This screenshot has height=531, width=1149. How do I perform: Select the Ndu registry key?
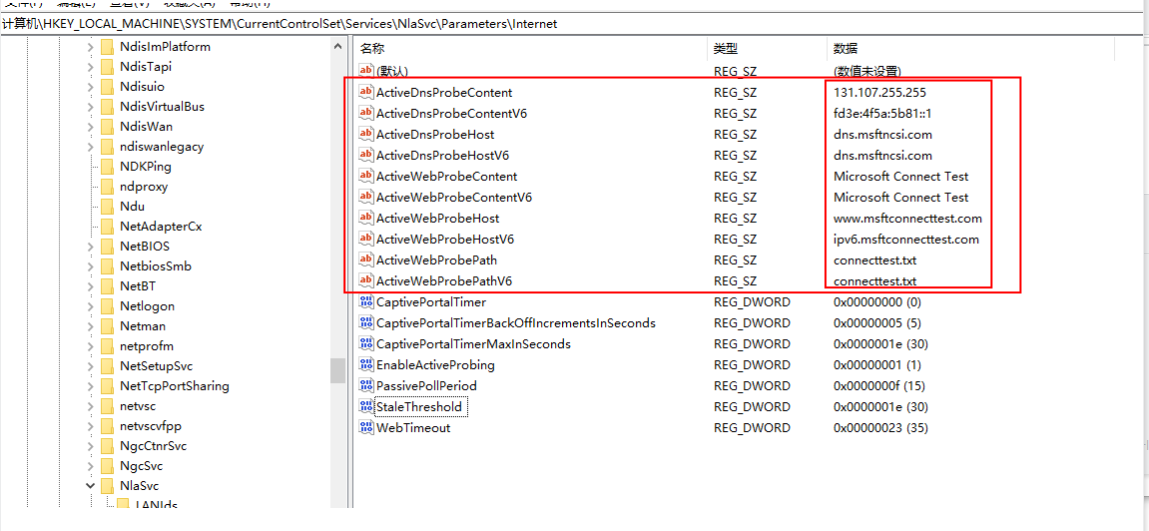(x=132, y=207)
